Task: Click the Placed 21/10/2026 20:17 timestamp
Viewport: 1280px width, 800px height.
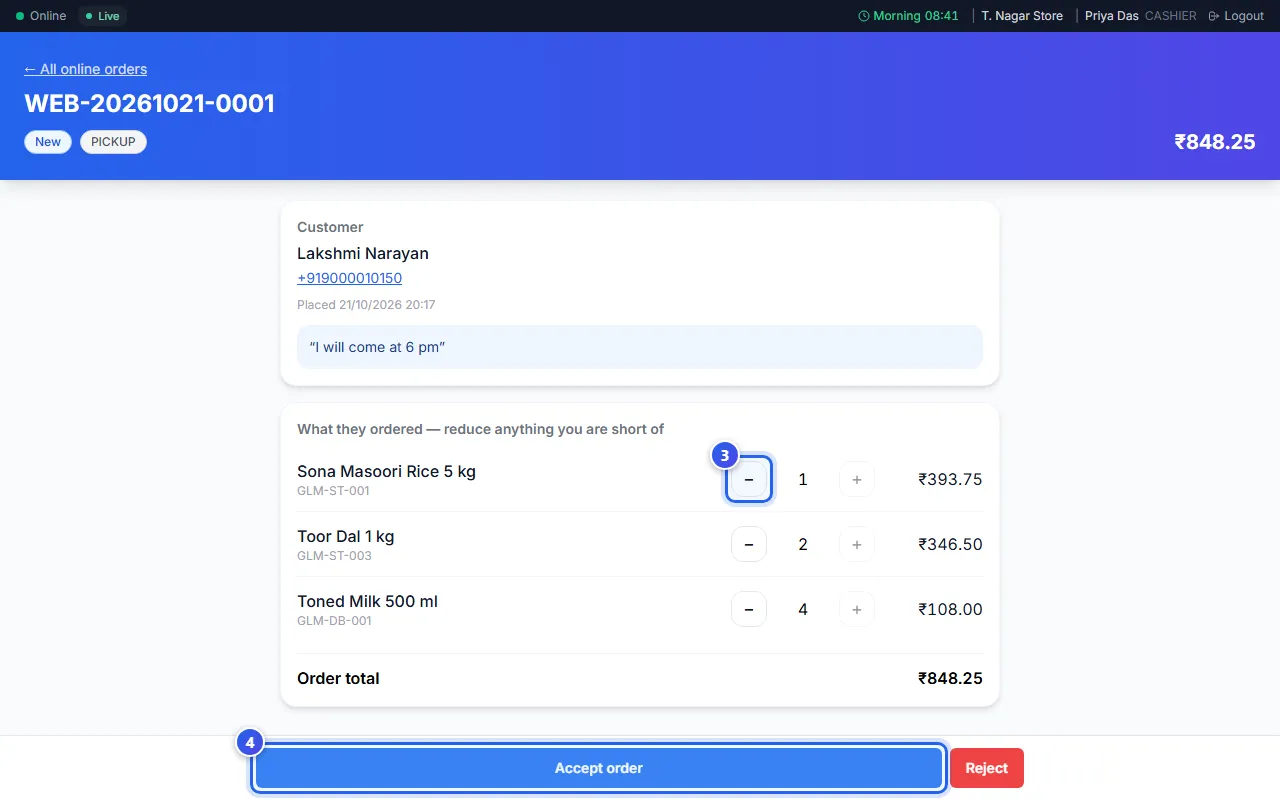Action: point(366,305)
